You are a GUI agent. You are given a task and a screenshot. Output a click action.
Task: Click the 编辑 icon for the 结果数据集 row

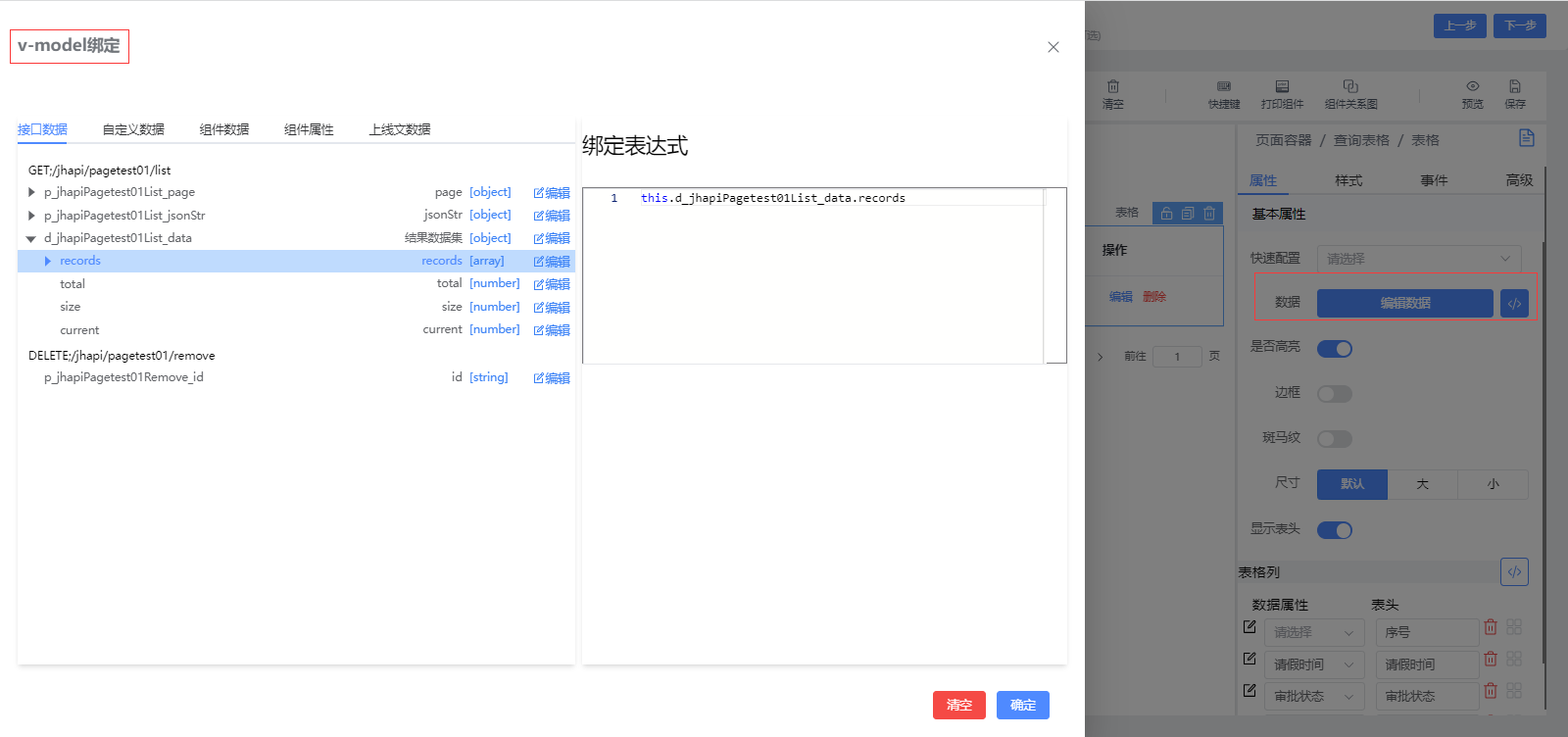552,238
